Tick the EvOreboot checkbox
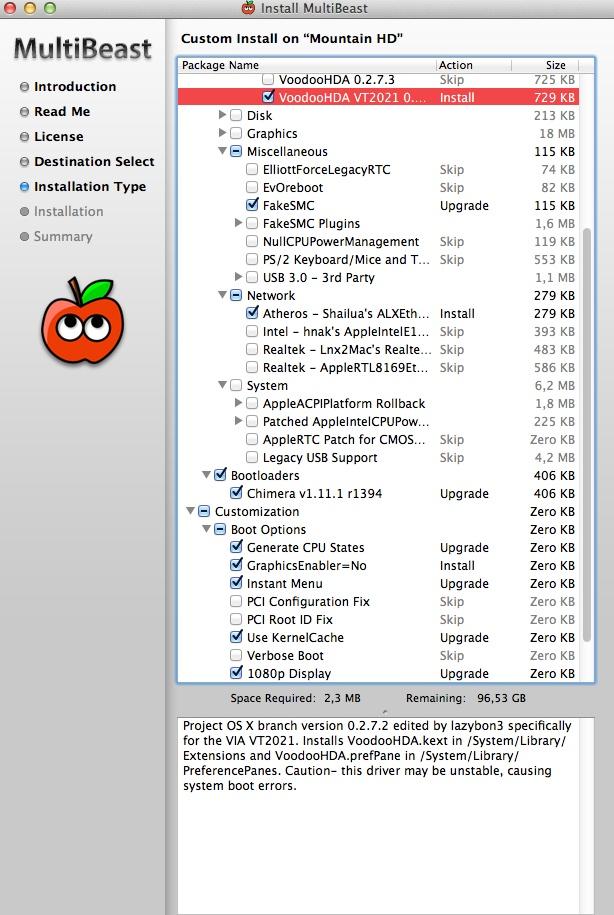 tap(252, 187)
